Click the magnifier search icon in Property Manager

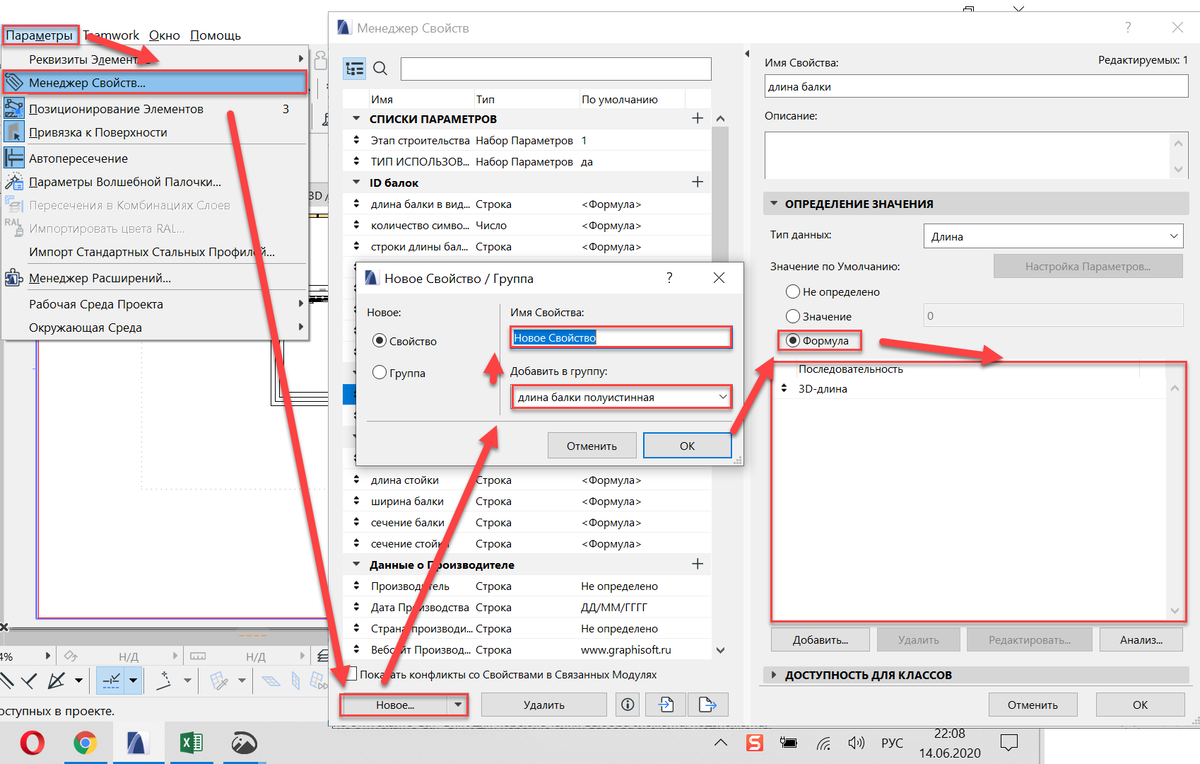click(x=380, y=68)
